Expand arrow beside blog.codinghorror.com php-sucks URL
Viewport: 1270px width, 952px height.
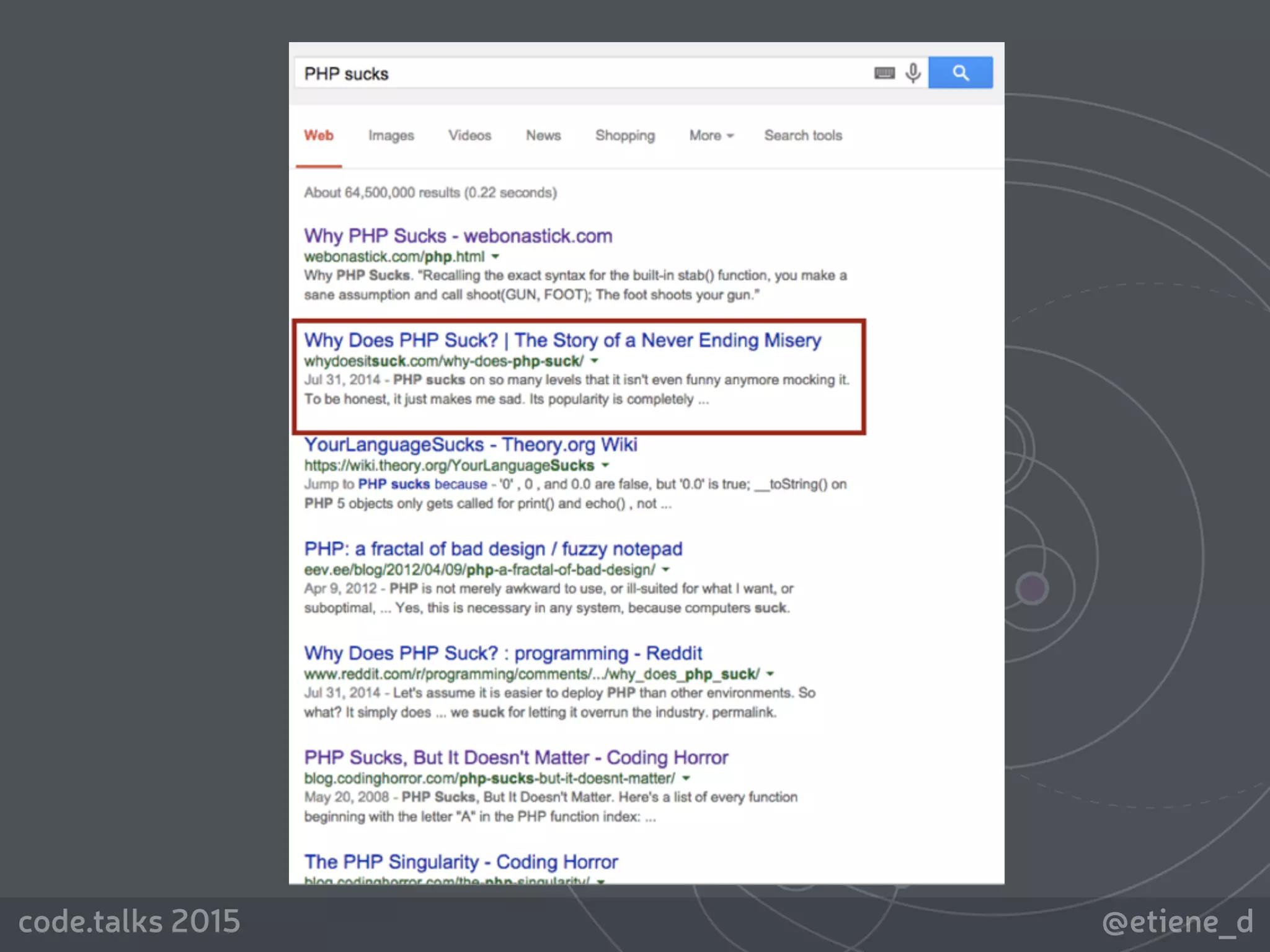[x=686, y=778]
